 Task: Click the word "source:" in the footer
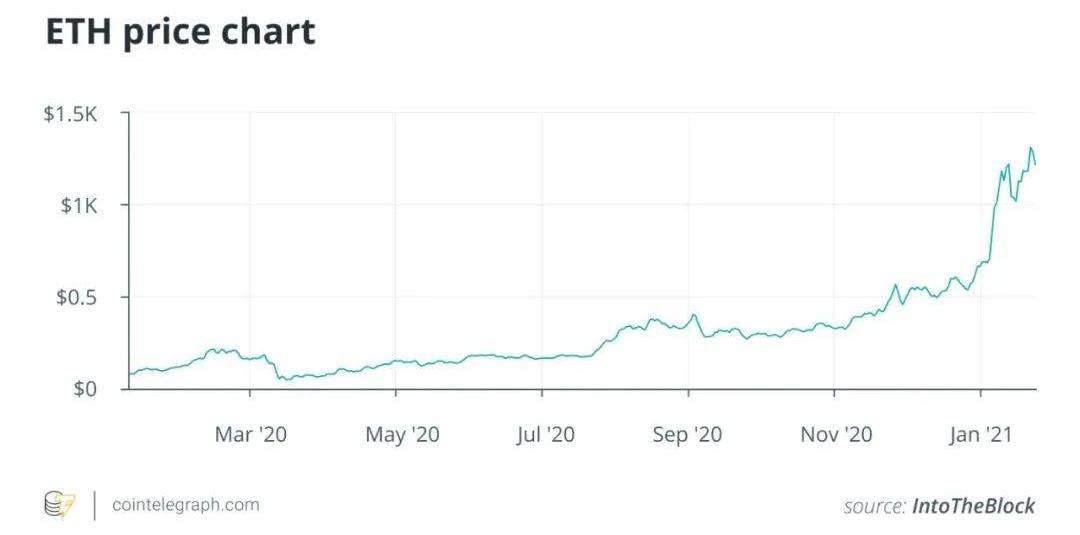click(x=873, y=507)
